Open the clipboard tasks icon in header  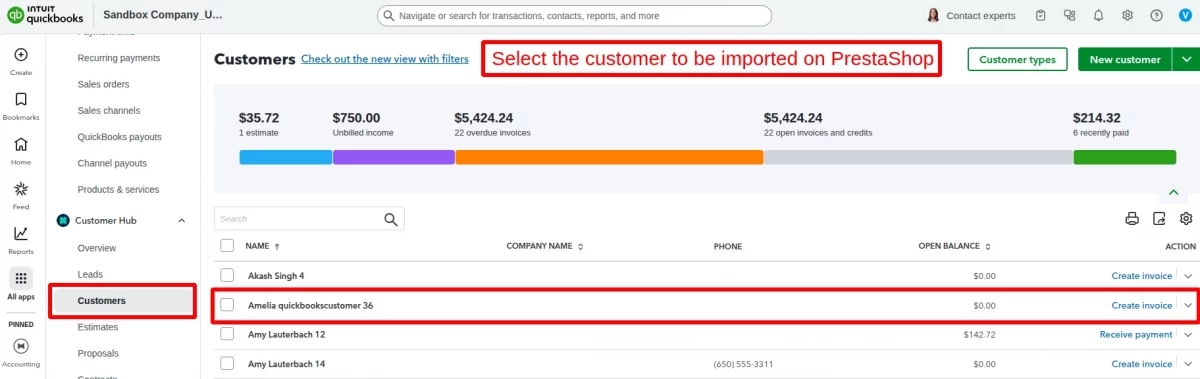tap(1041, 16)
